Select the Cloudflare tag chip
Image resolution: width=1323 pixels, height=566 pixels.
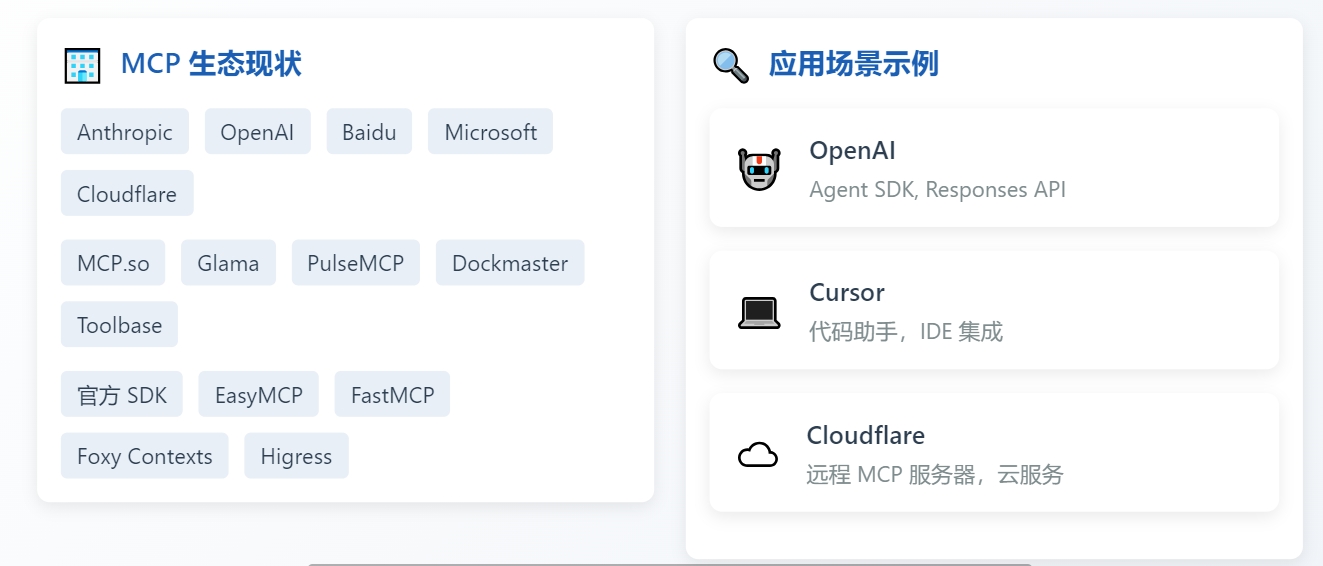click(127, 193)
